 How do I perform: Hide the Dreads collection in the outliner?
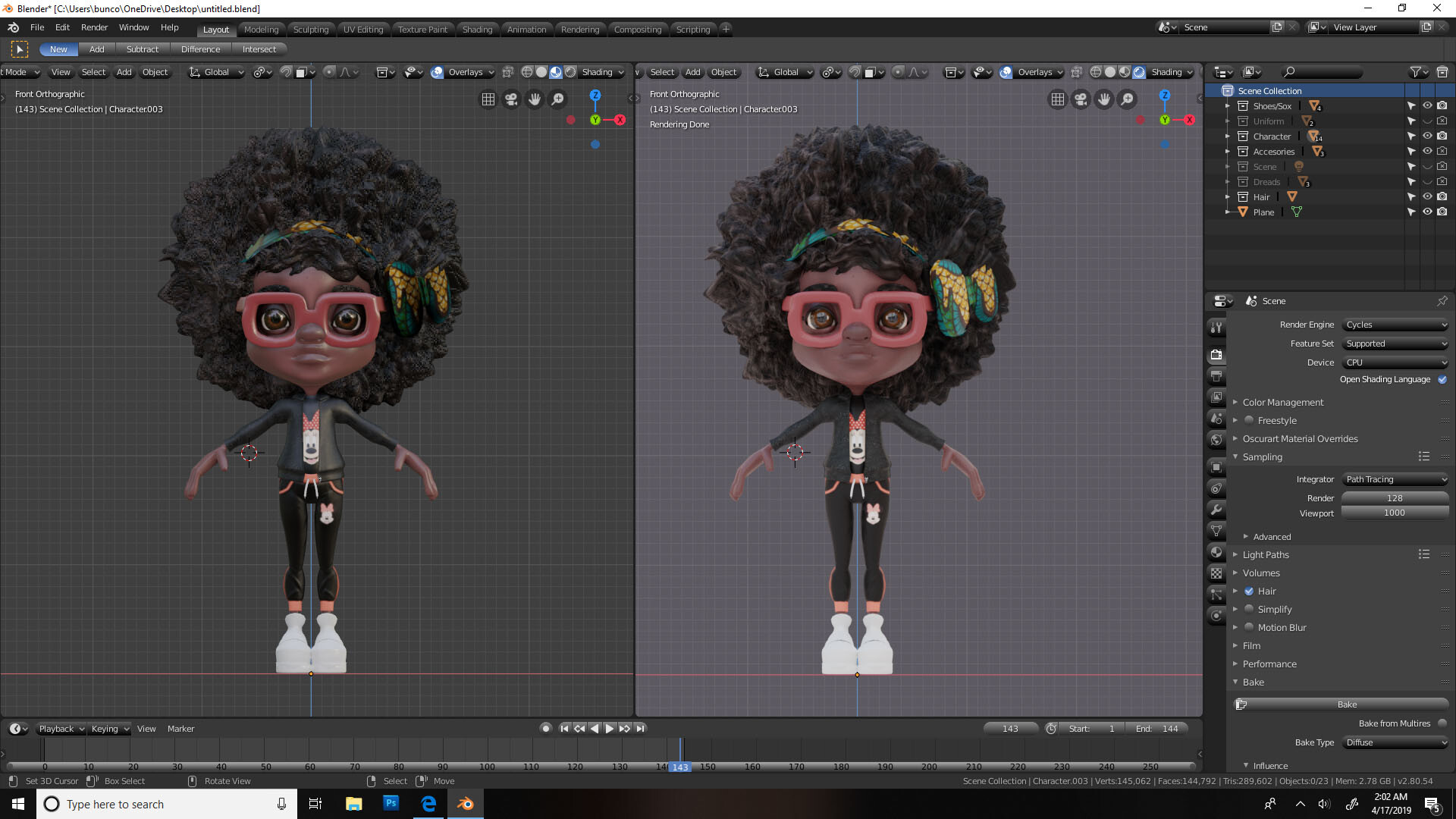[1427, 181]
